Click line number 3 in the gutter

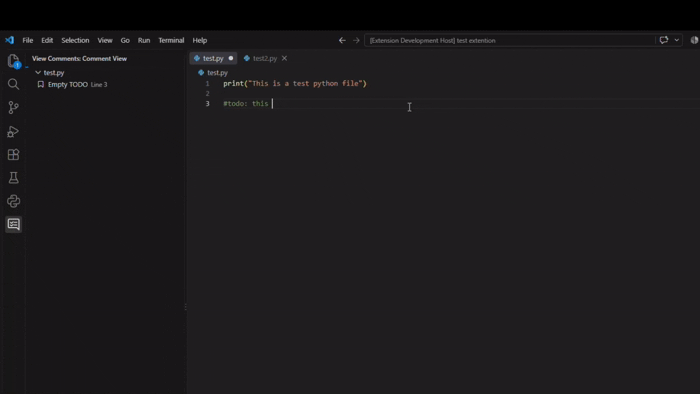pyautogui.click(x=208, y=104)
